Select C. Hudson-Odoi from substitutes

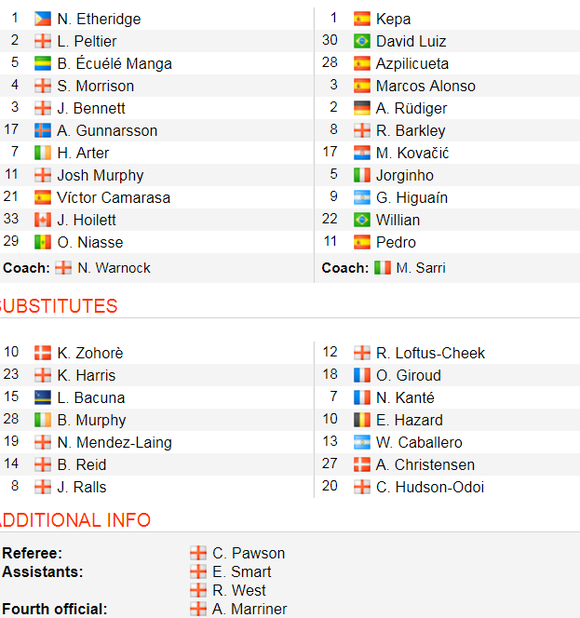tap(430, 487)
